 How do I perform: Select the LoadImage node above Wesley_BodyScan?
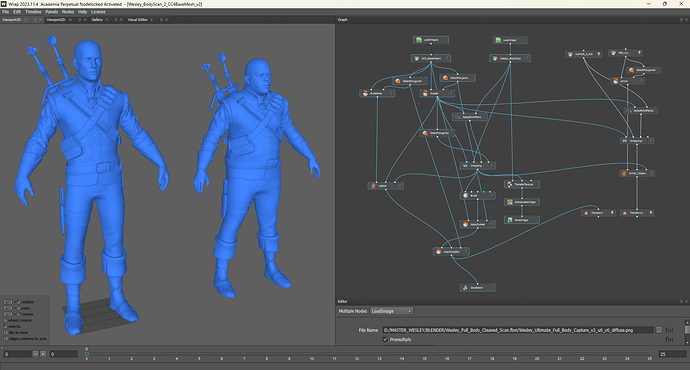pos(510,40)
